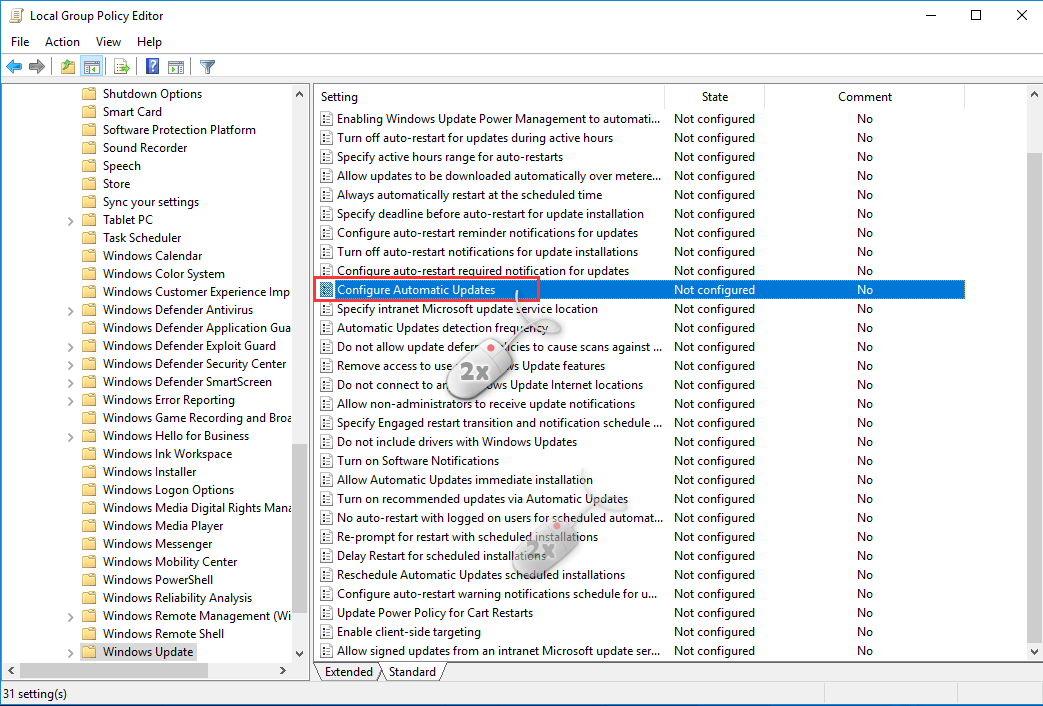Click the Configure Automatic Updates policy icon

326,290
